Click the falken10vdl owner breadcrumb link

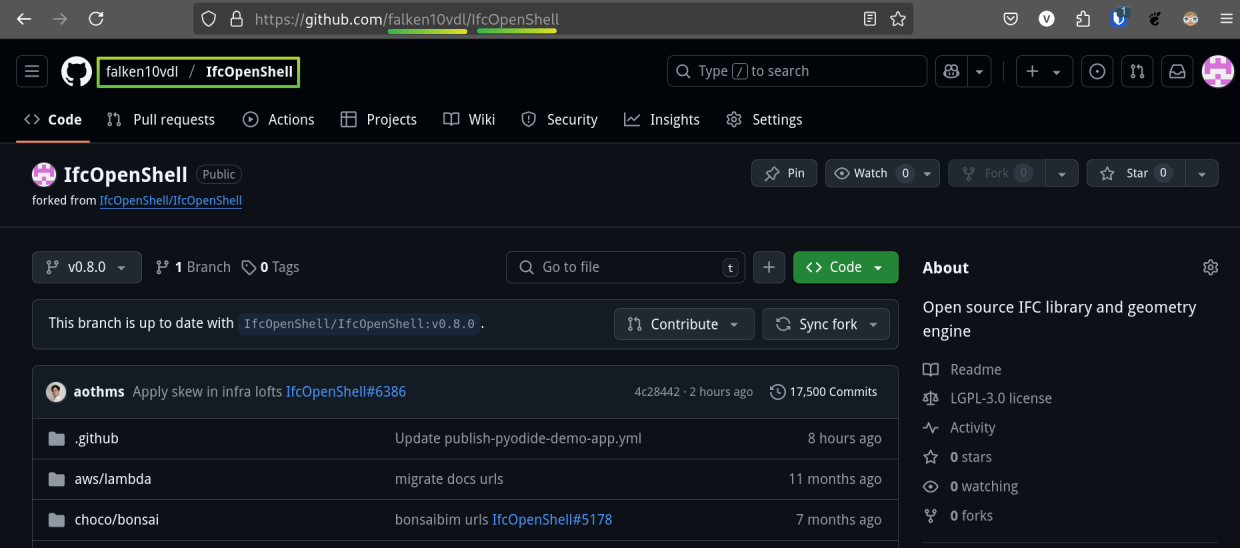click(142, 72)
